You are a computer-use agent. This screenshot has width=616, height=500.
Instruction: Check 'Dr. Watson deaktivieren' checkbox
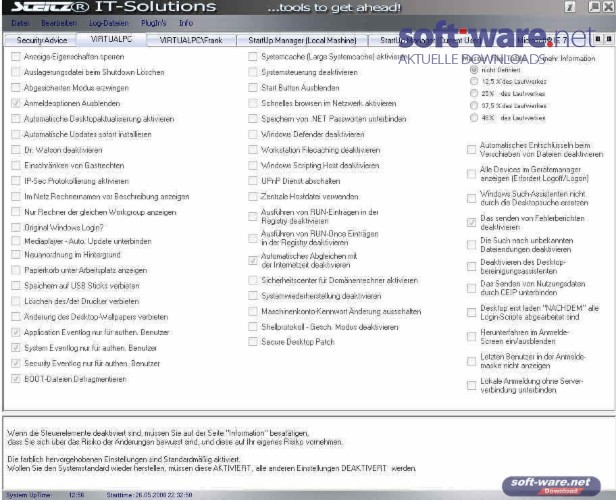pyautogui.click(x=16, y=150)
